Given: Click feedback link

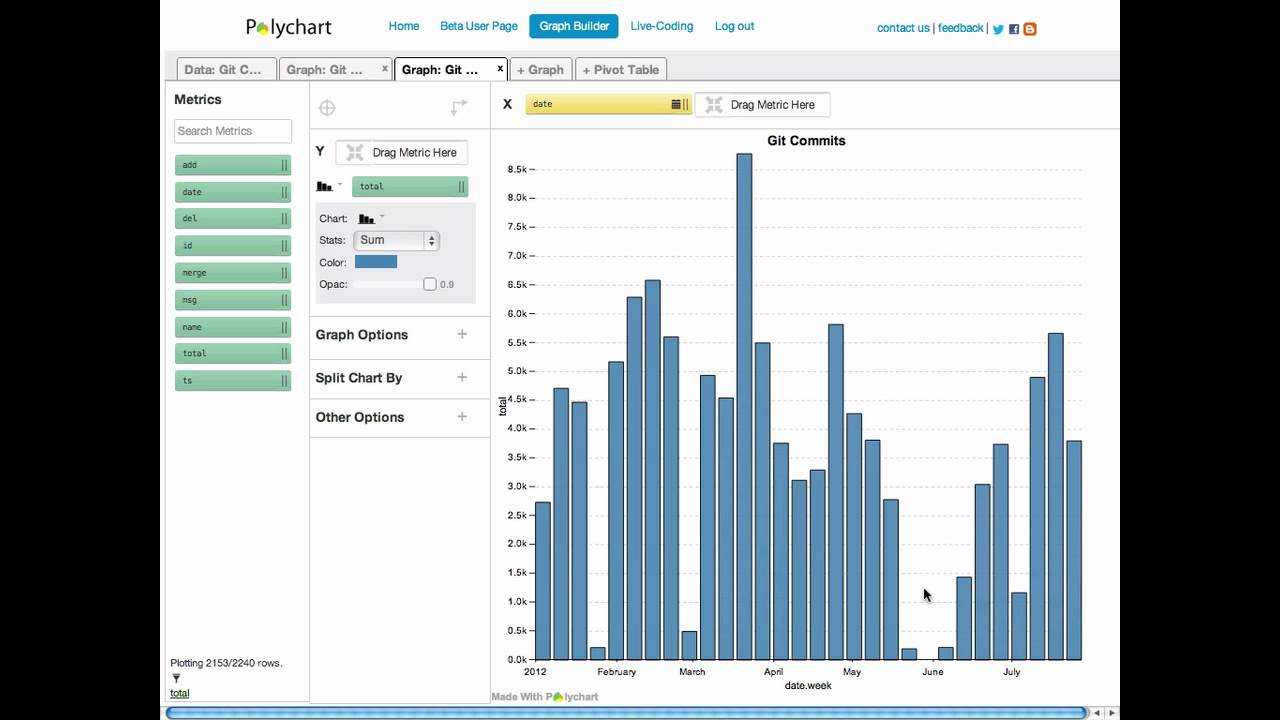Looking at the screenshot, I should tap(961, 28).
